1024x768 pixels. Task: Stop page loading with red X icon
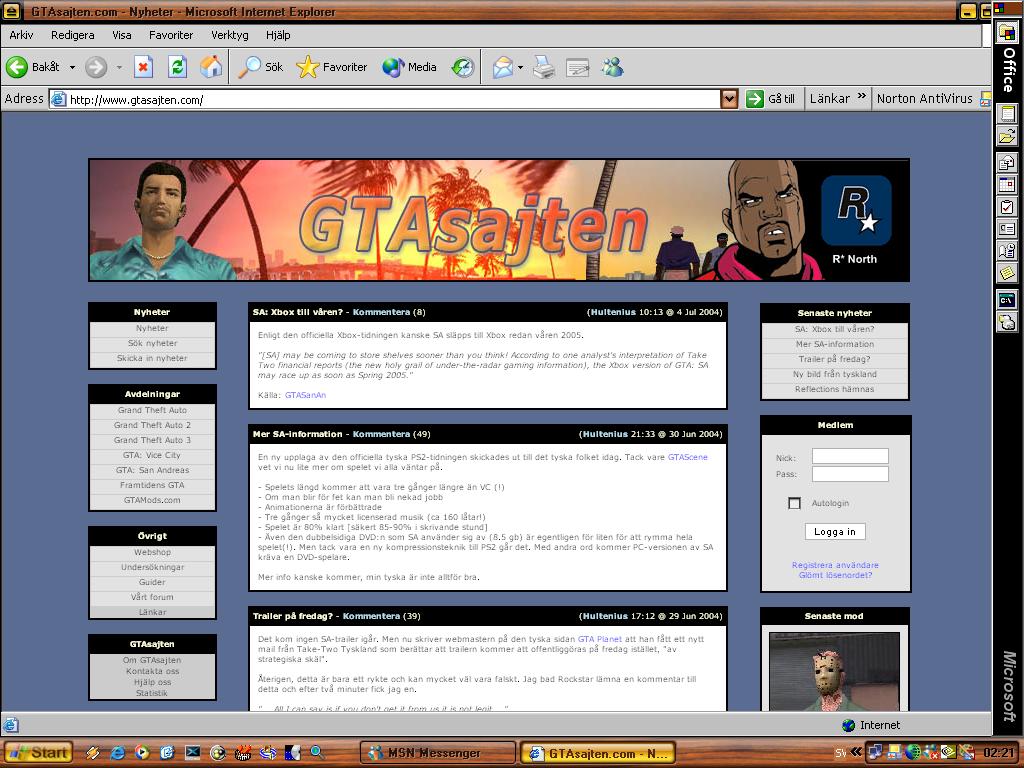[x=144, y=67]
